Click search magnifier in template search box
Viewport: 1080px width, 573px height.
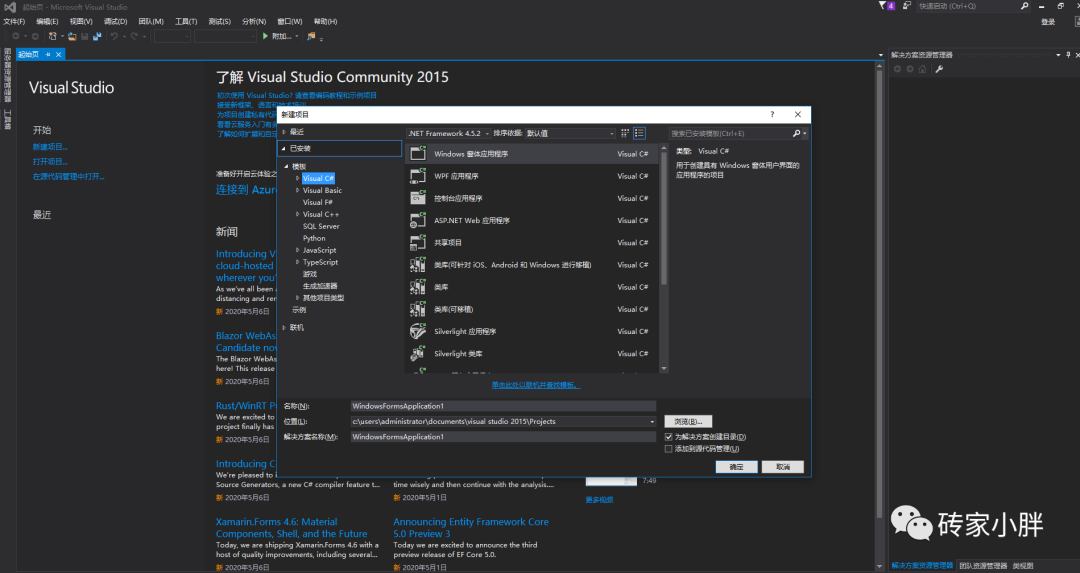[x=796, y=134]
